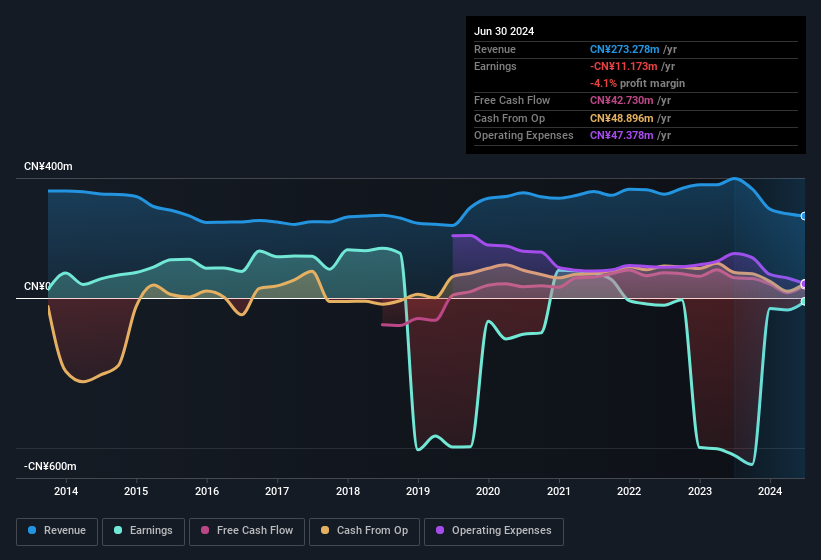This screenshot has height=560, width=821.
Task: Click the CN¥400m y-axis label
Action: tap(48, 166)
